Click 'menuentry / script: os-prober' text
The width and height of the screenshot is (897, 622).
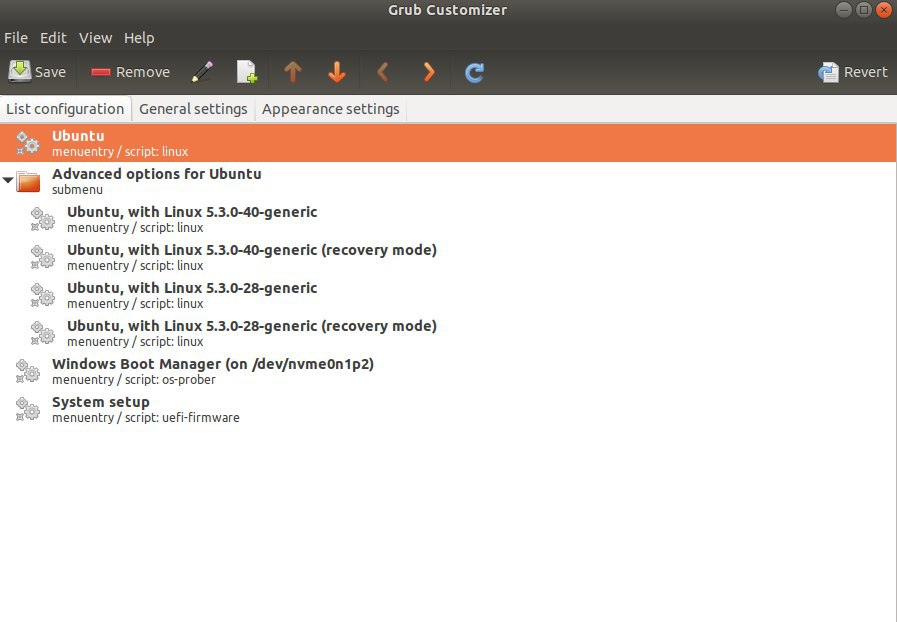pyautogui.click(x=134, y=380)
